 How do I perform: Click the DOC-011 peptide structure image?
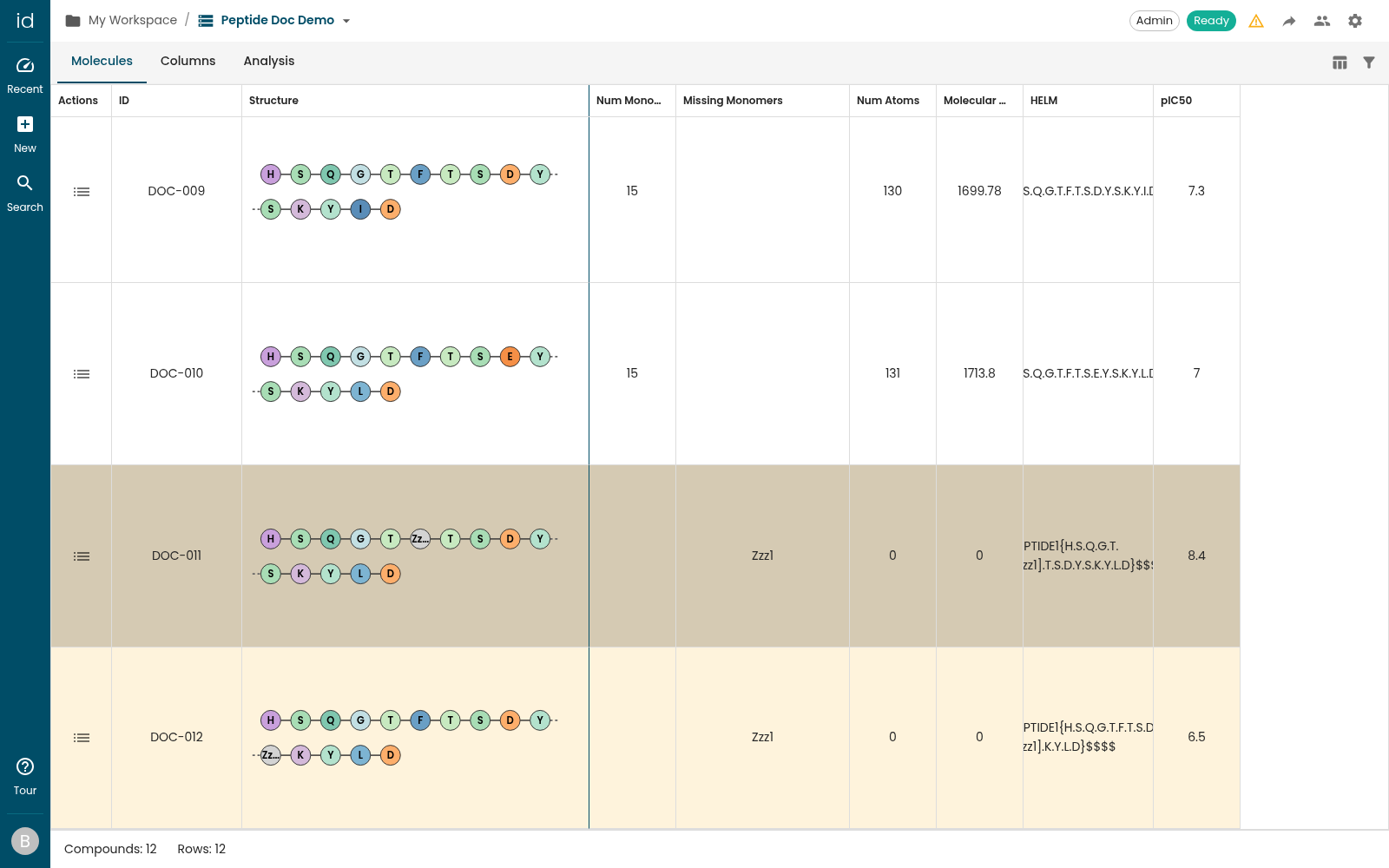[x=405, y=556]
